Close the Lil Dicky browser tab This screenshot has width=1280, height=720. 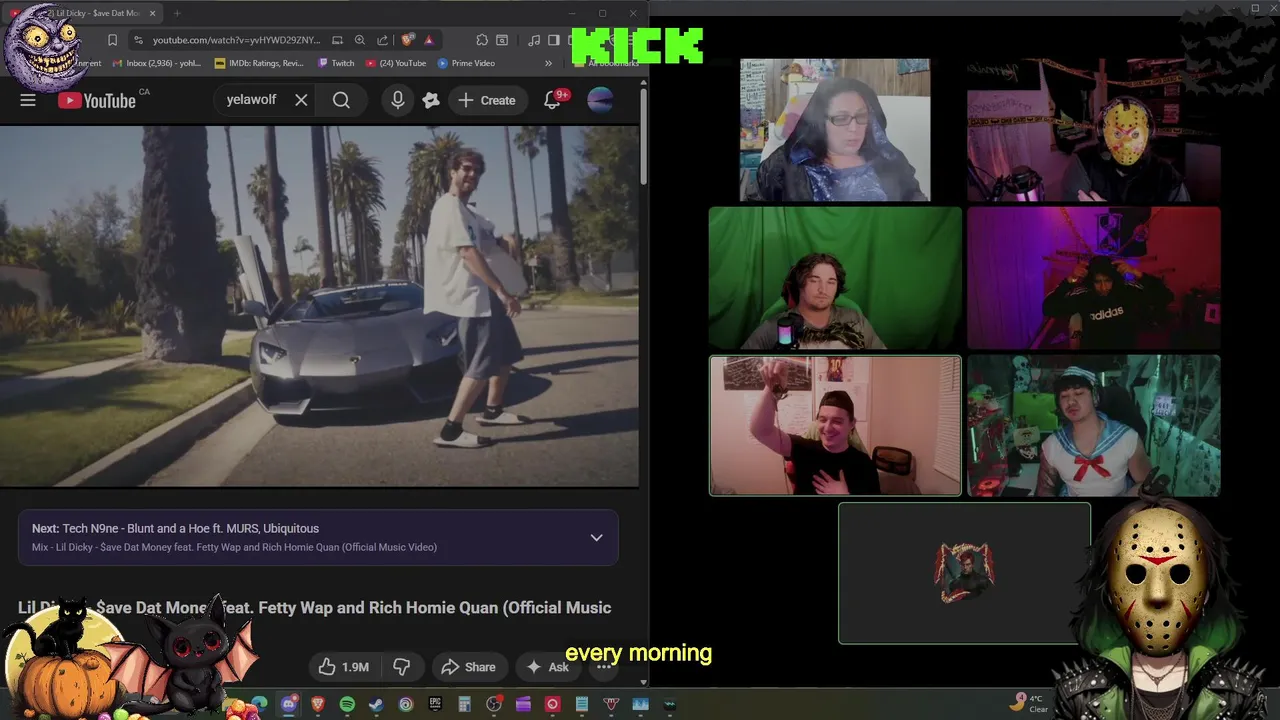tap(152, 13)
